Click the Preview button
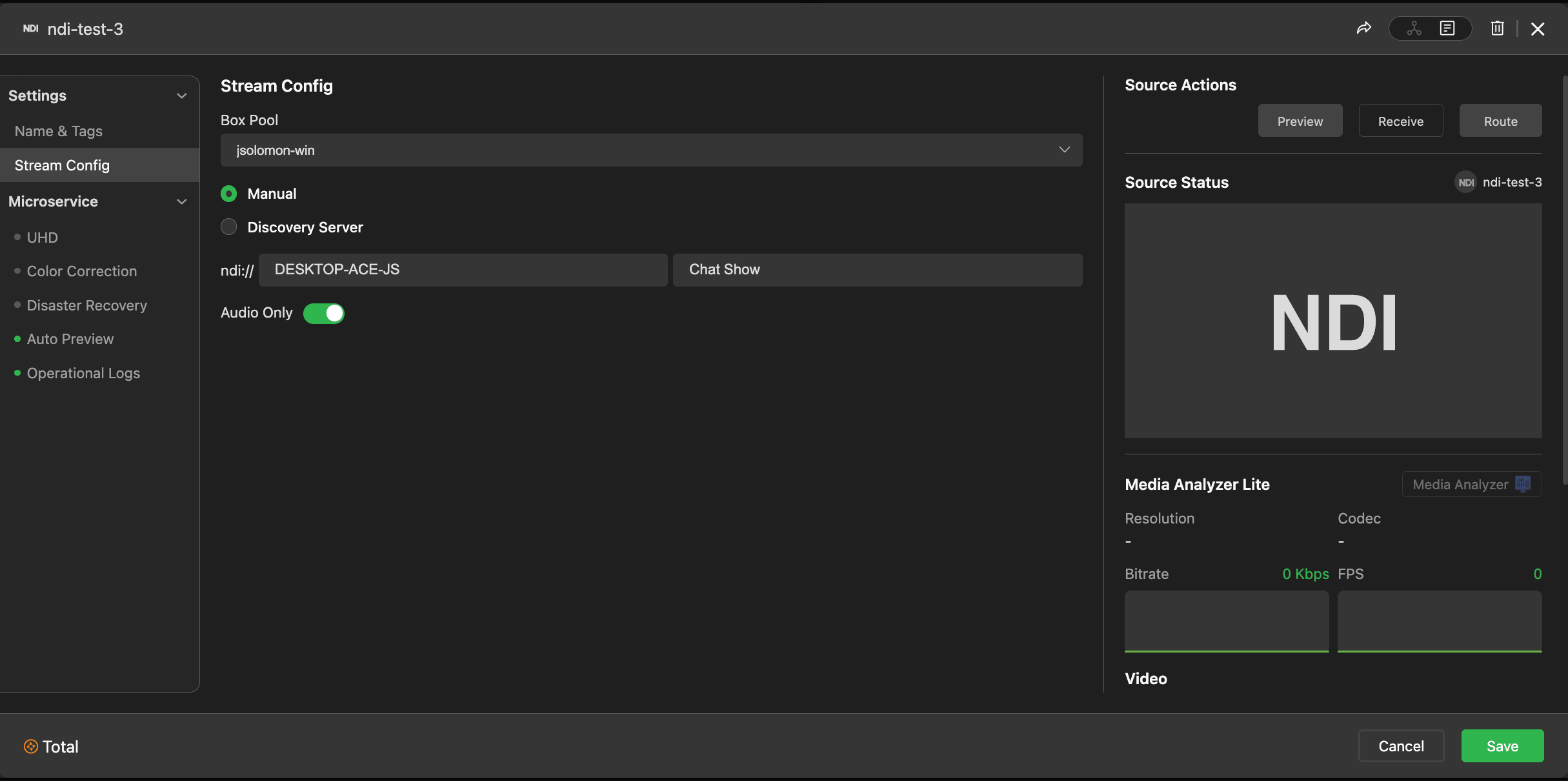 (1300, 121)
